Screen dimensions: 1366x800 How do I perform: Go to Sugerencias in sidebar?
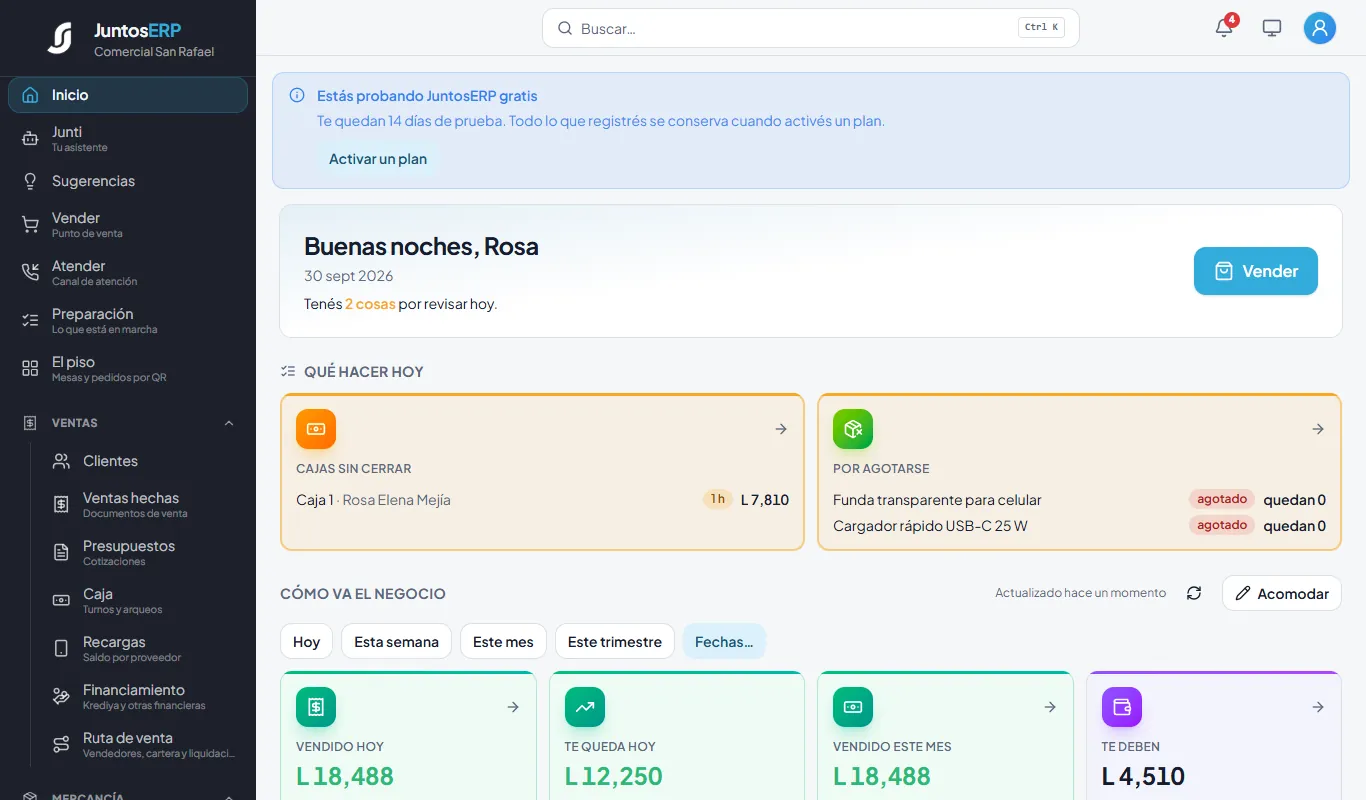128,181
